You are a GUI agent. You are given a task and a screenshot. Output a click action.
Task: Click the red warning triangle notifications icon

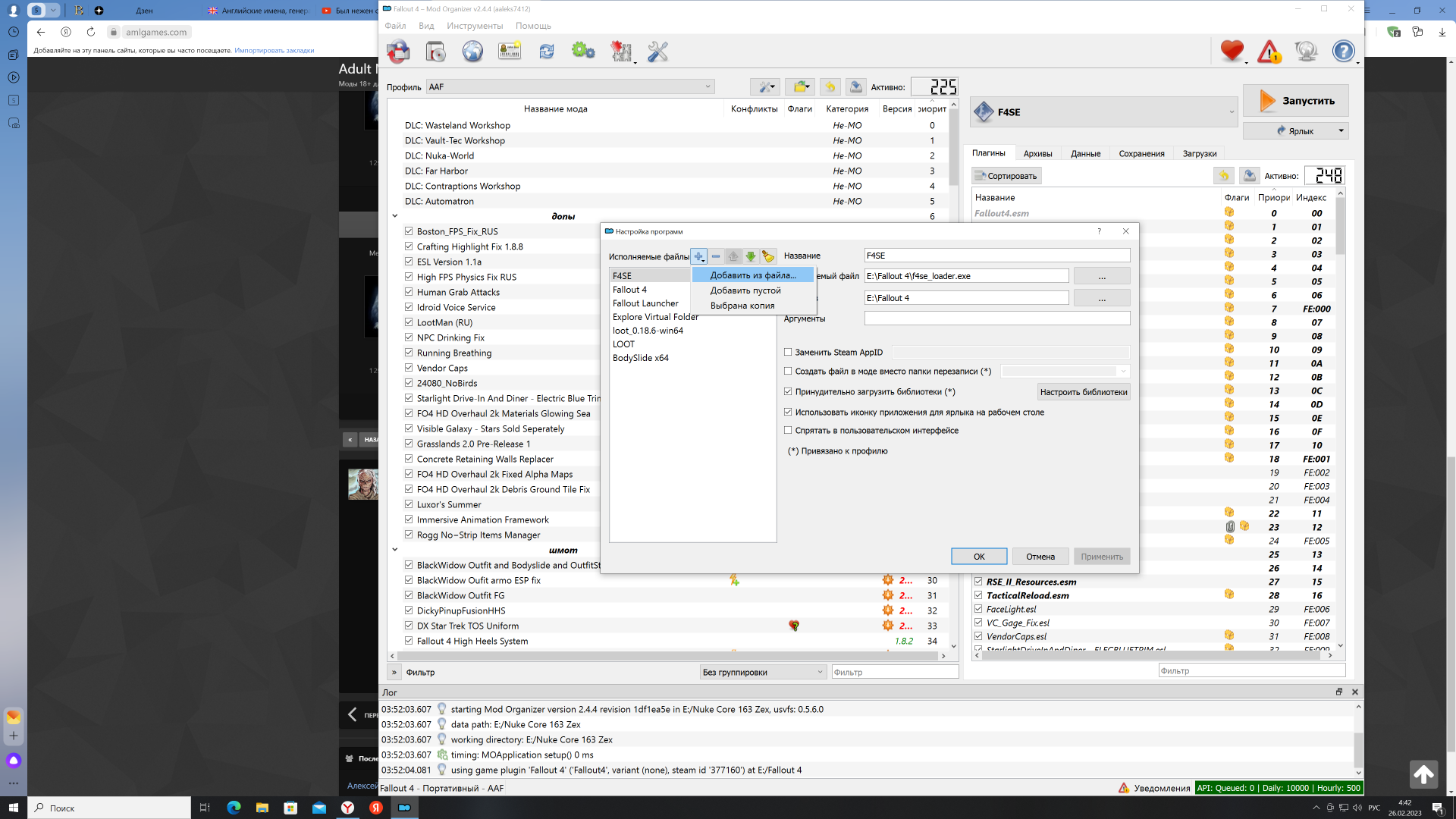[1269, 52]
